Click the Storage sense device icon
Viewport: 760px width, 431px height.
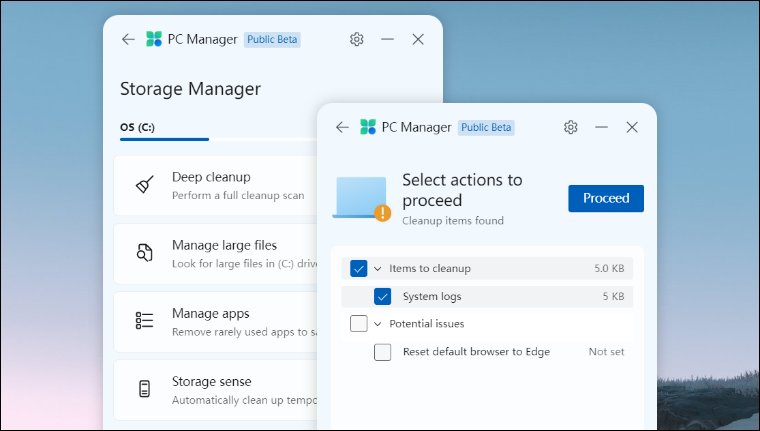144,389
